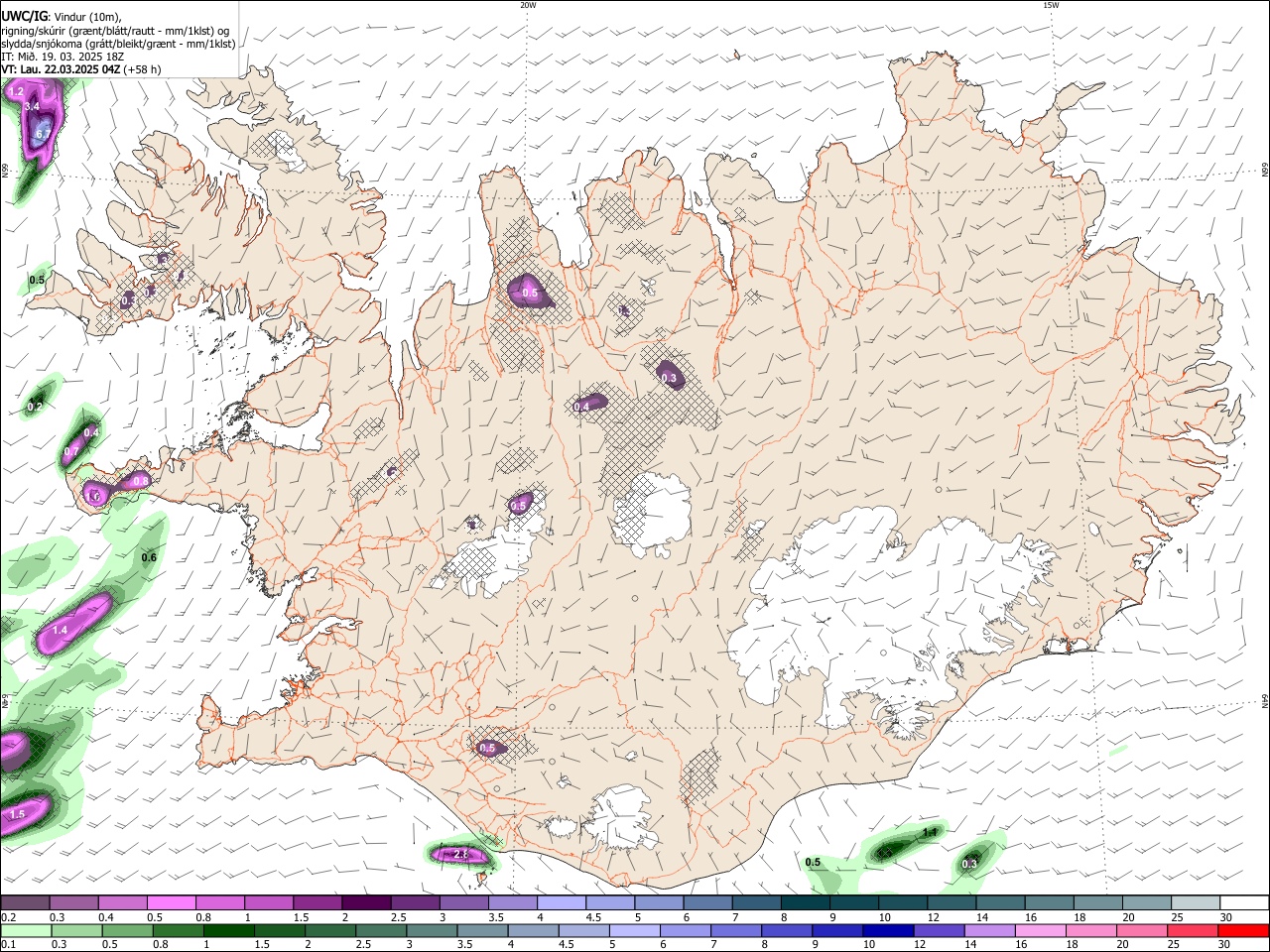Click the 3.4 precipitation value above the 6.7
This screenshot has width=1270, height=952.
(x=32, y=106)
